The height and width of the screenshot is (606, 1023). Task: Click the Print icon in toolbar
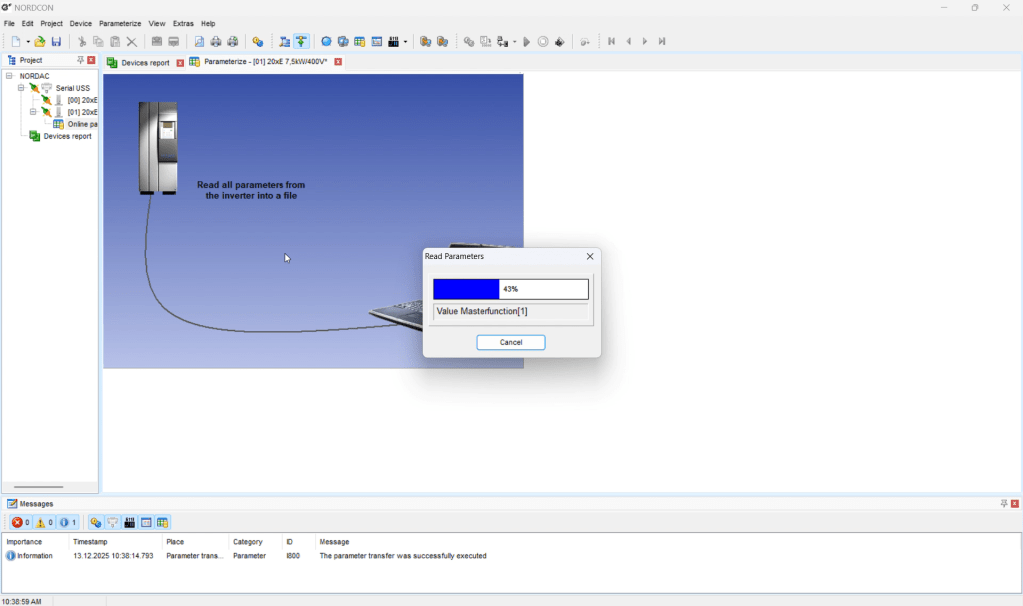click(216, 42)
